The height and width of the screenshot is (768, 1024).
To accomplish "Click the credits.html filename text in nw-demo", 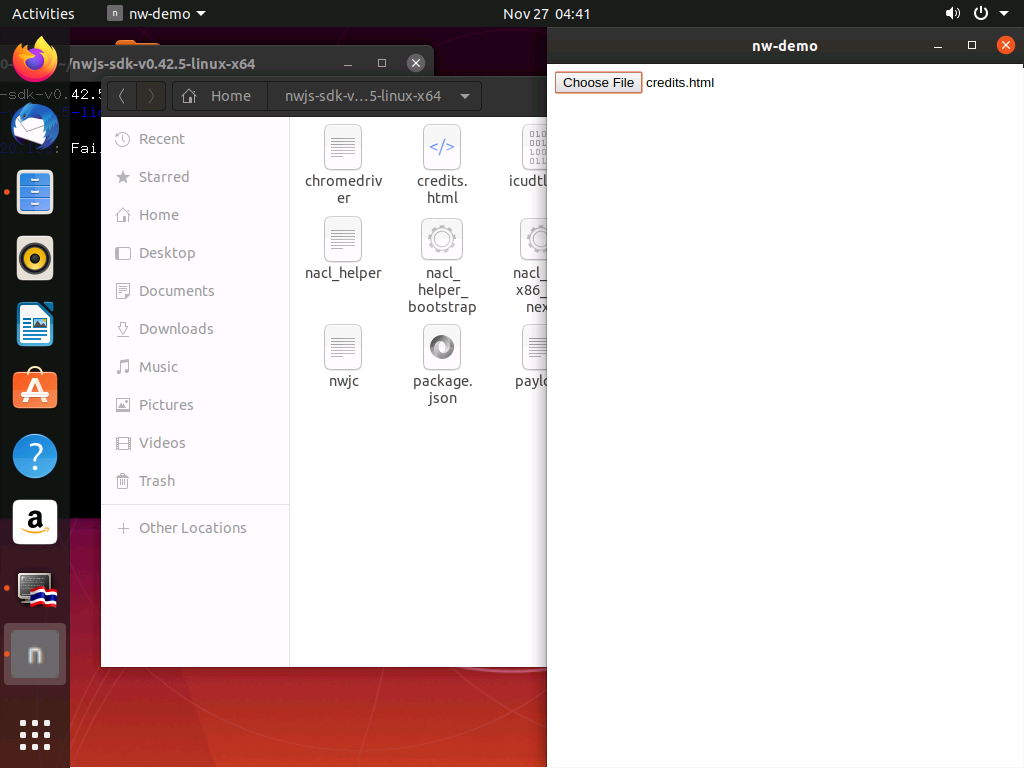I will coord(680,83).
